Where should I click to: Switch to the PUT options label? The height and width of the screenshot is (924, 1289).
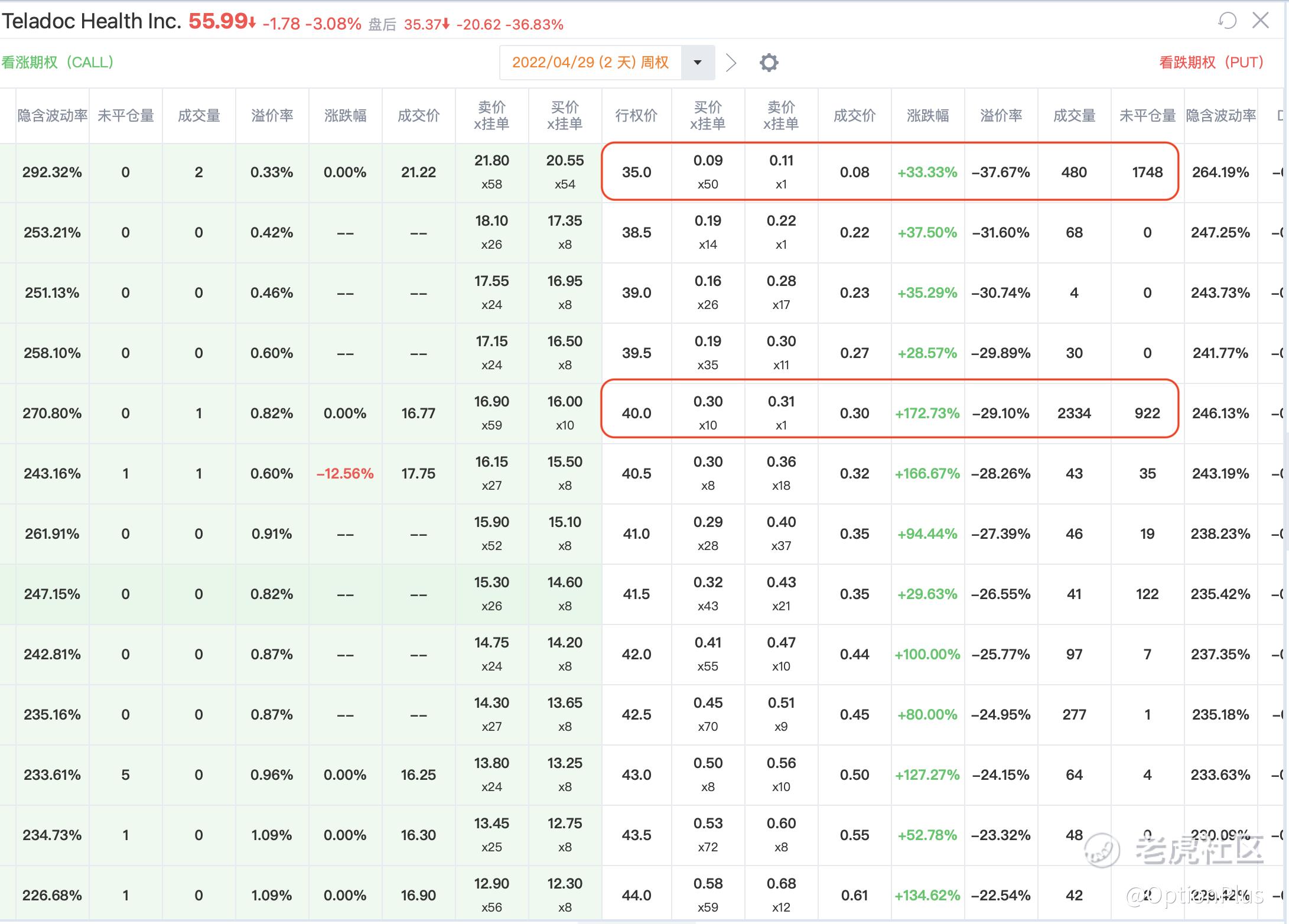click(x=1211, y=63)
